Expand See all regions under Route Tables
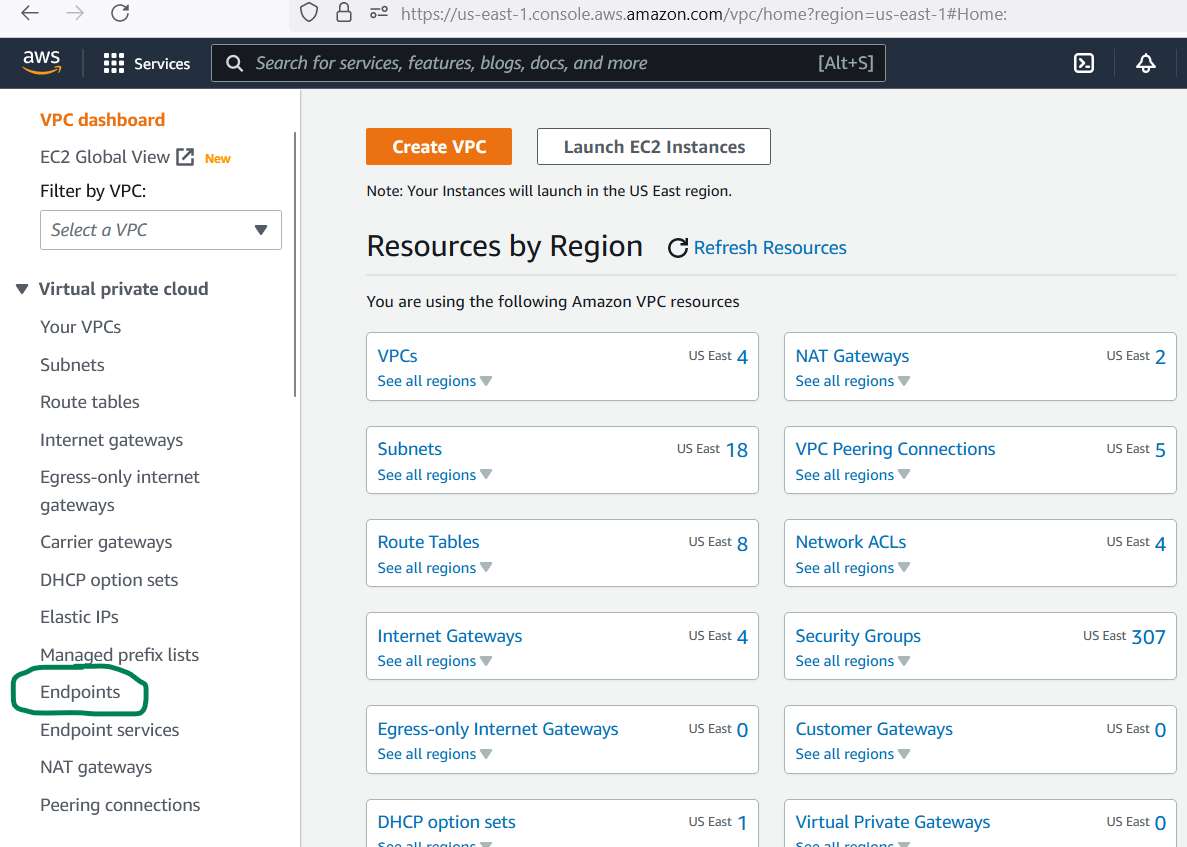The height and width of the screenshot is (847, 1187). pos(435,568)
